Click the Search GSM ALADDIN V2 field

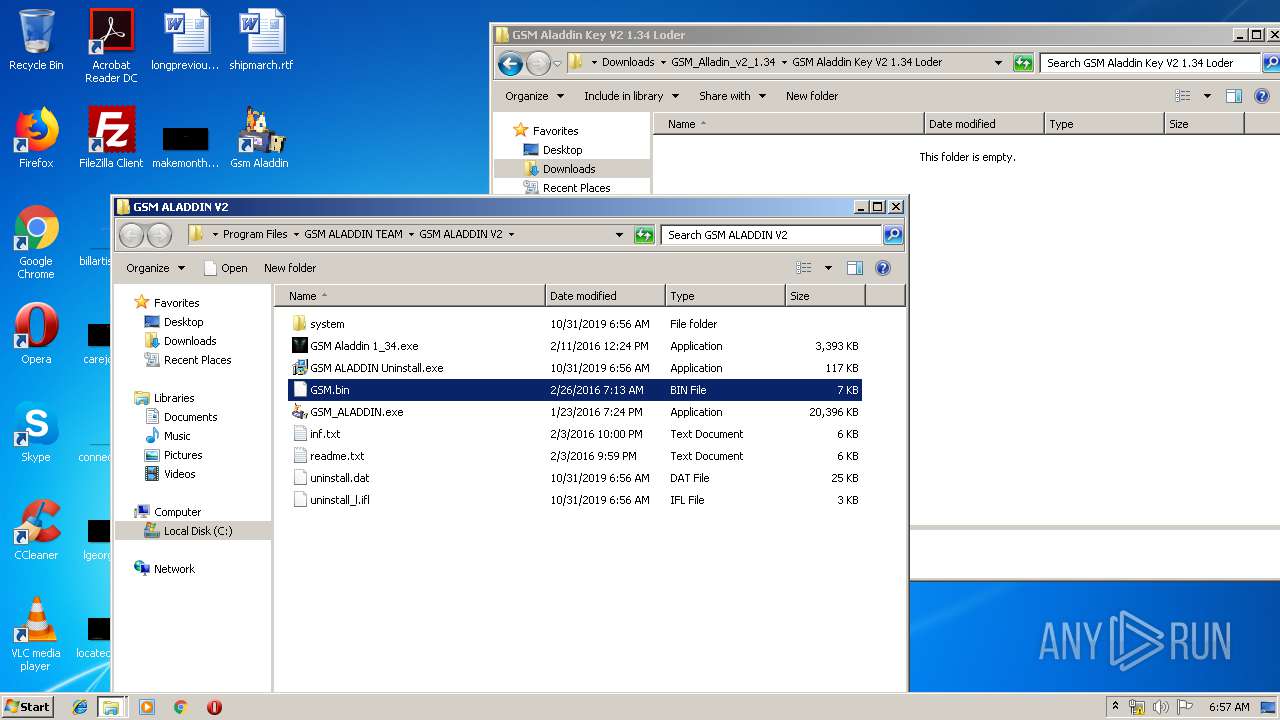(771, 234)
